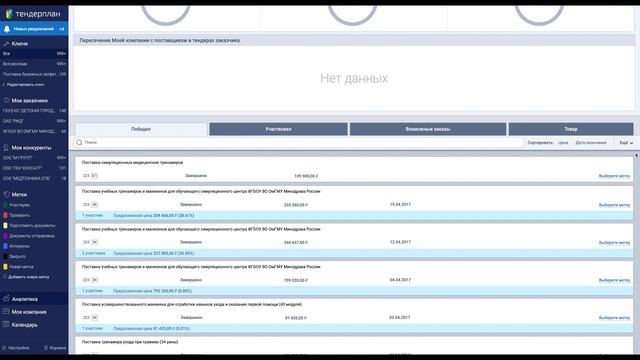The image size is (640, 360).
Task: Click type badge in tender dated 04.04.2017
Action: coord(94,280)
